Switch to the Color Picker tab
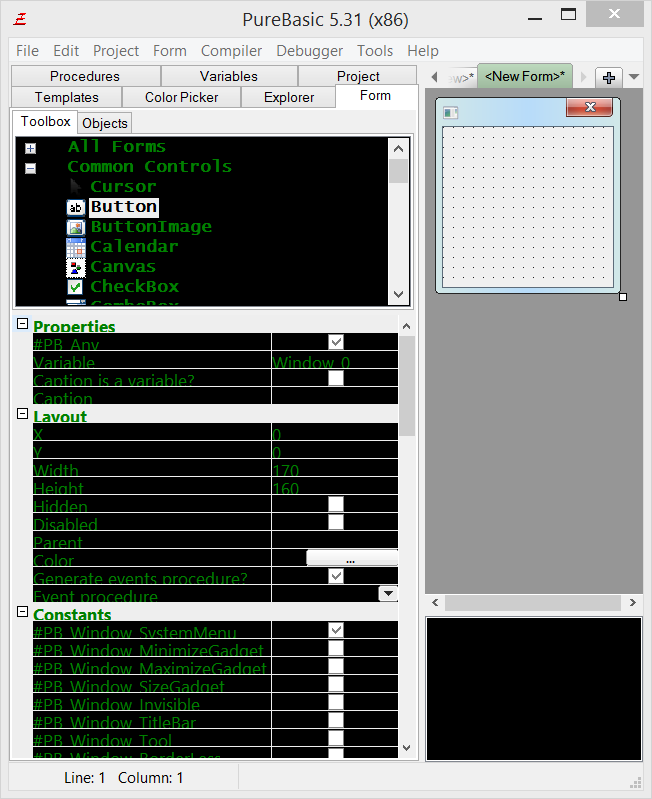This screenshot has height=799, width=652. [180, 97]
